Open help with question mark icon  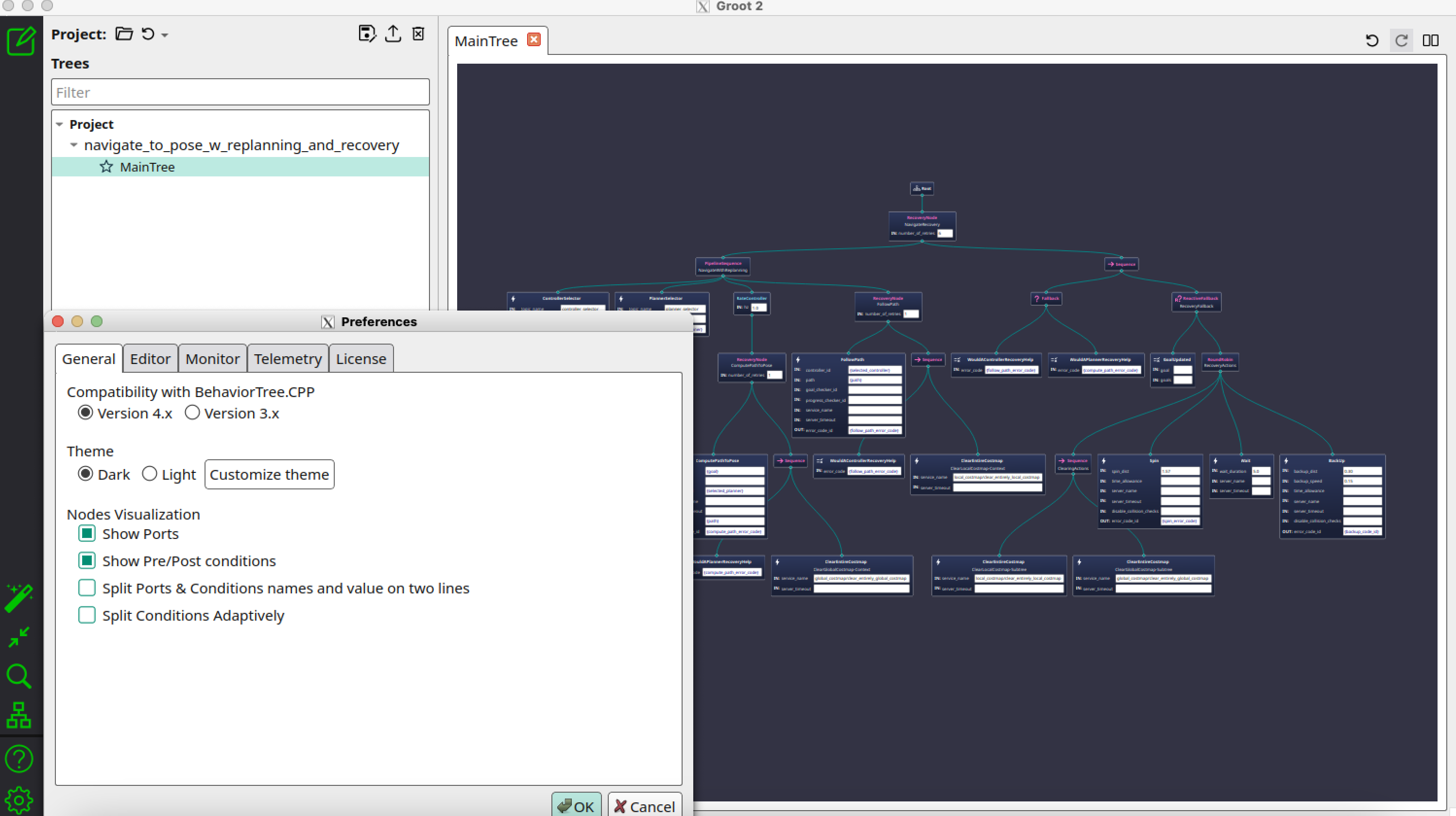pyautogui.click(x=18, y=759)
